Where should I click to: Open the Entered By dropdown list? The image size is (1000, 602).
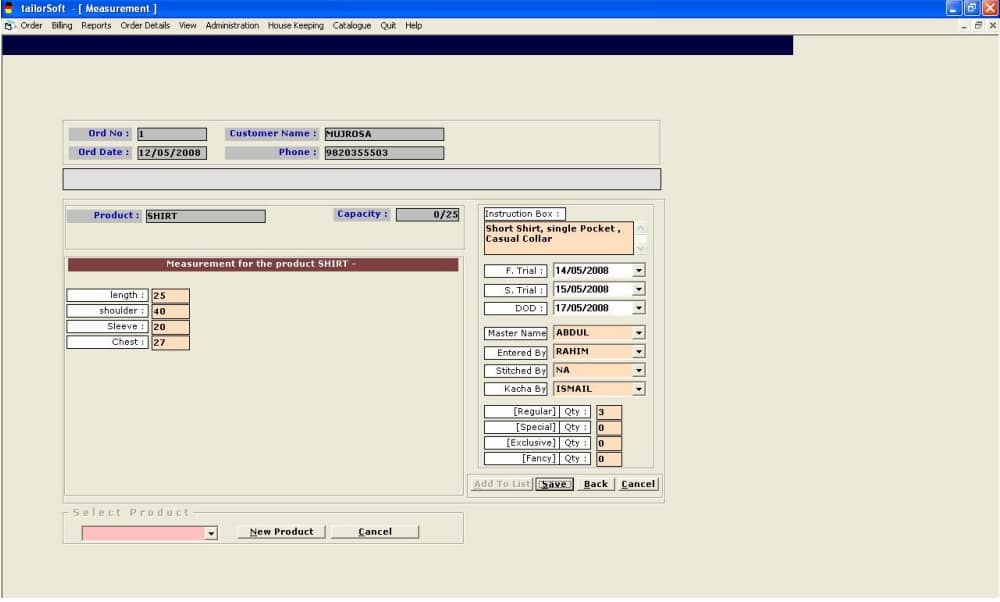[639, 352]
